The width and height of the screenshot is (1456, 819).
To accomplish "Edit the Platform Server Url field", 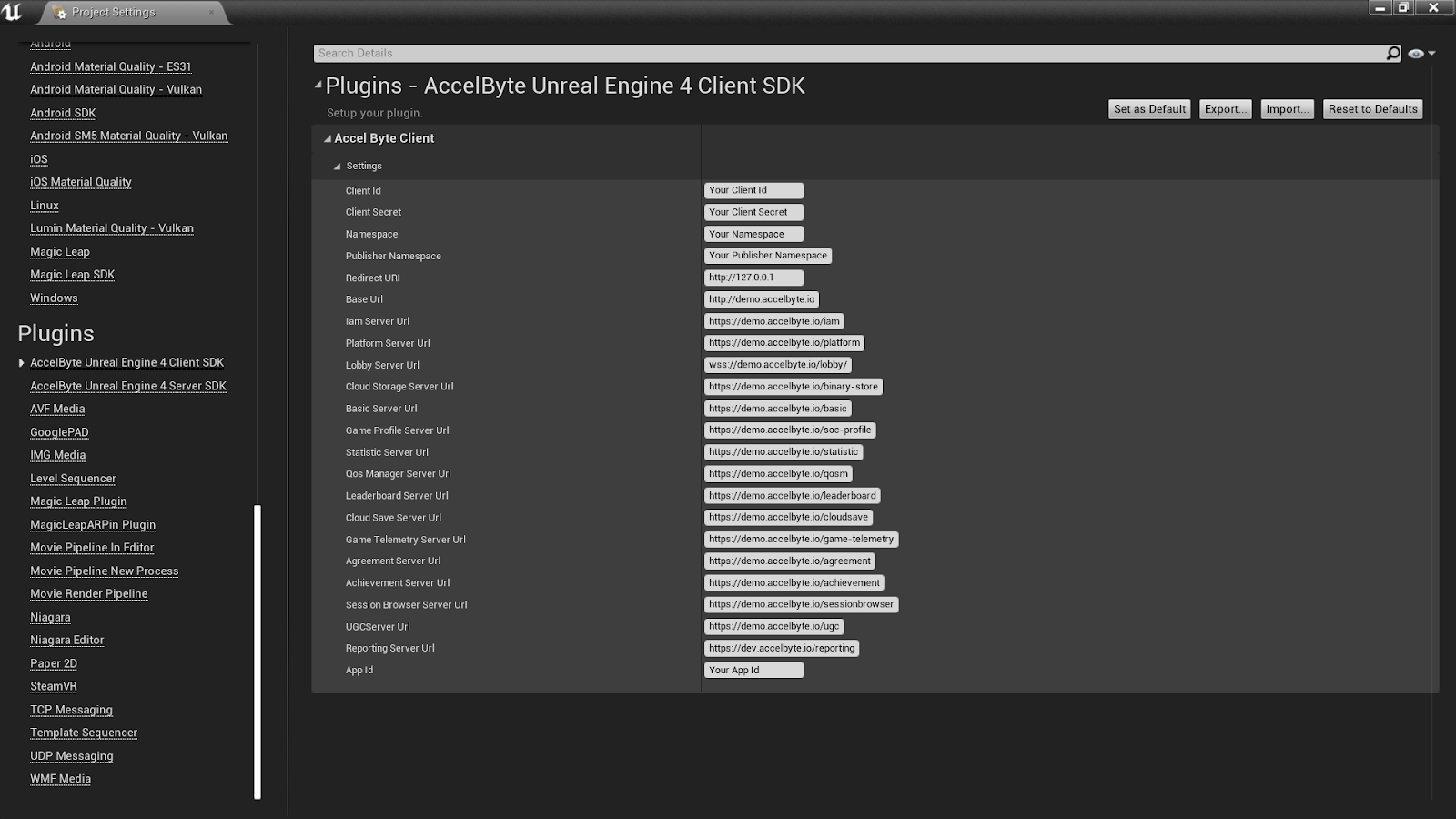I will coord(784,343).
